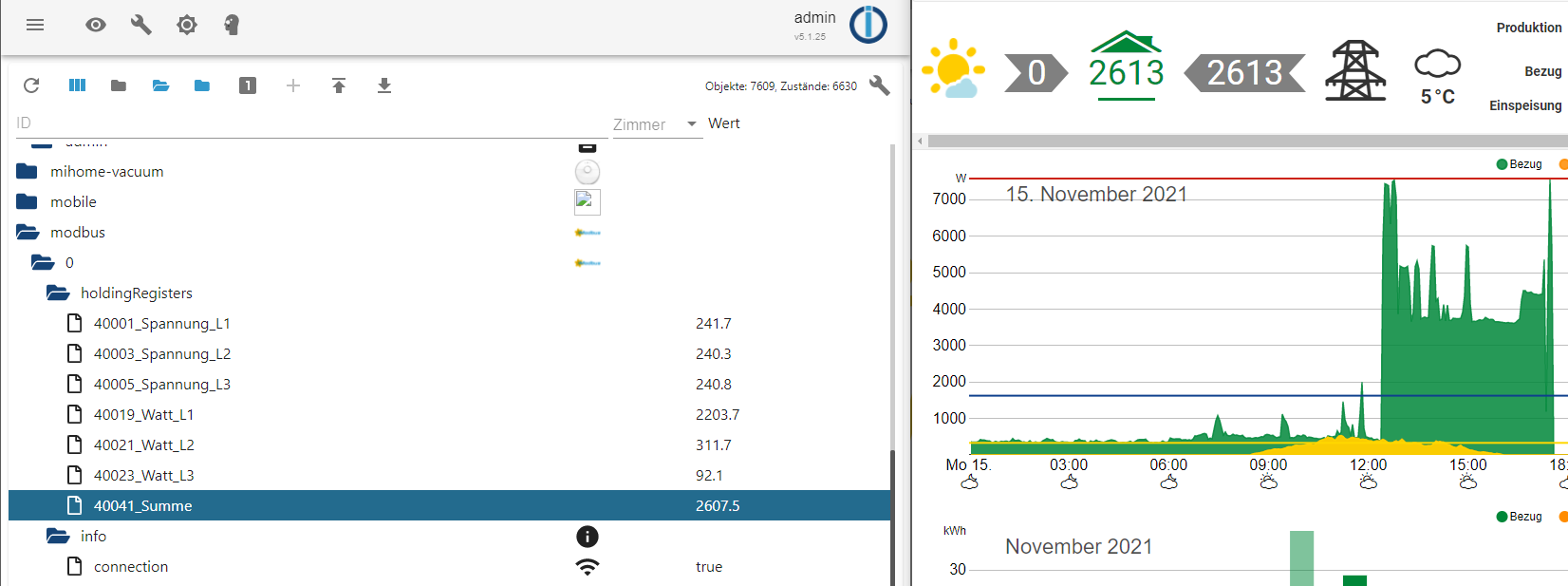Collapse the modbus instance 0 folder
This screenshot has height=586, width=1568.
43,262
